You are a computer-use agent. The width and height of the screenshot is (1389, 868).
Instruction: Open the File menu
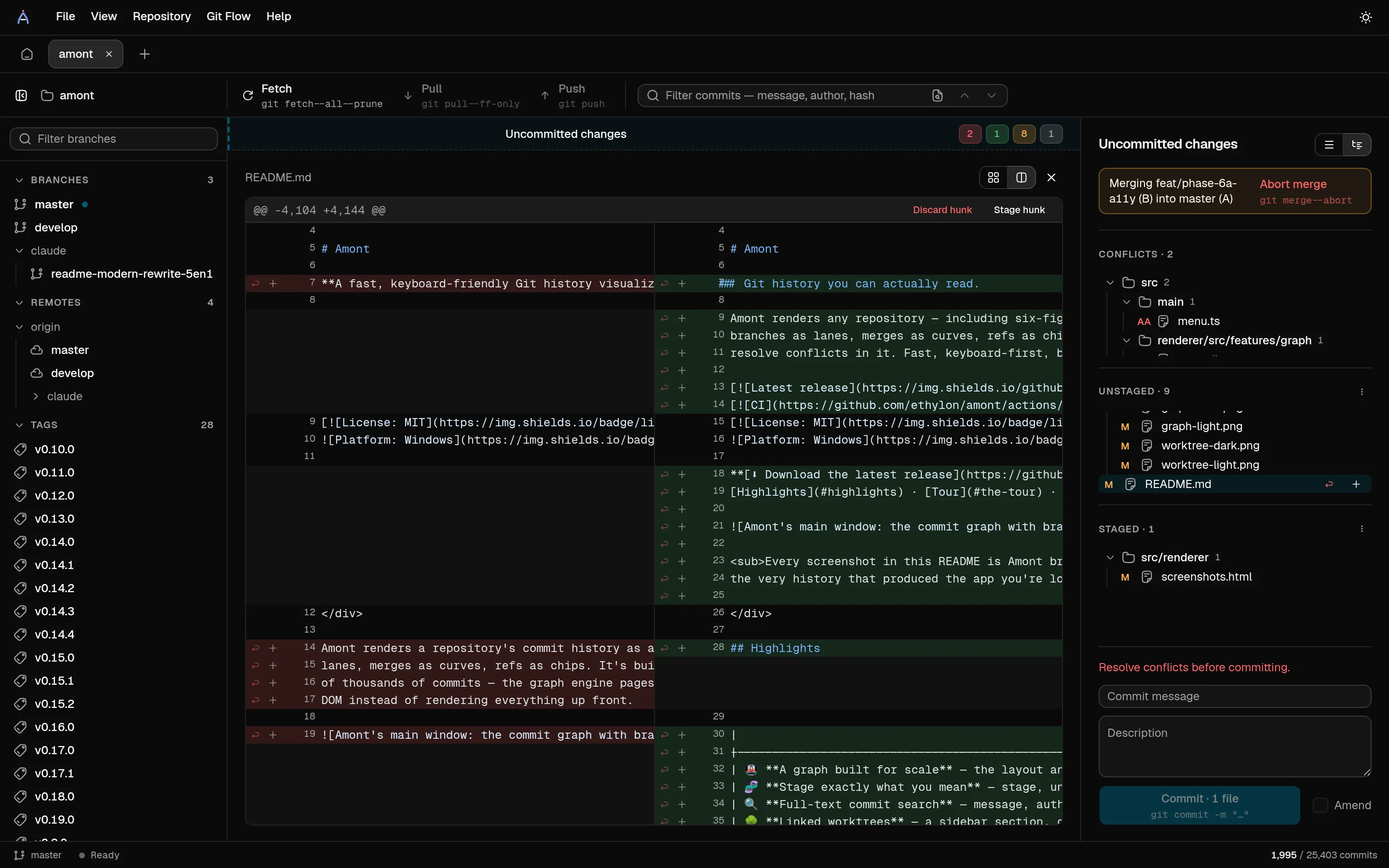point(66,17)
